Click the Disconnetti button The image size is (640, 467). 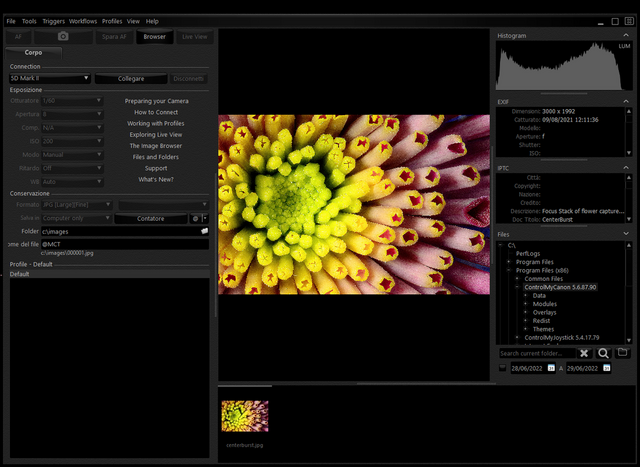189,78
